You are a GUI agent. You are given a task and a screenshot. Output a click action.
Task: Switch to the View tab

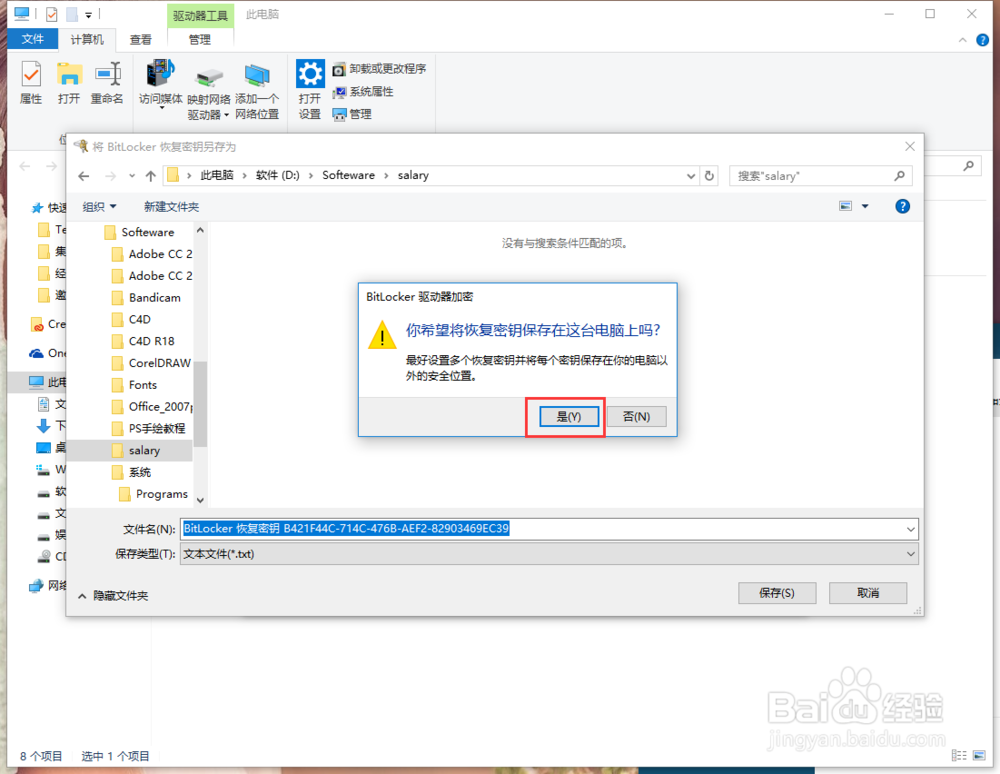(141, 40)
